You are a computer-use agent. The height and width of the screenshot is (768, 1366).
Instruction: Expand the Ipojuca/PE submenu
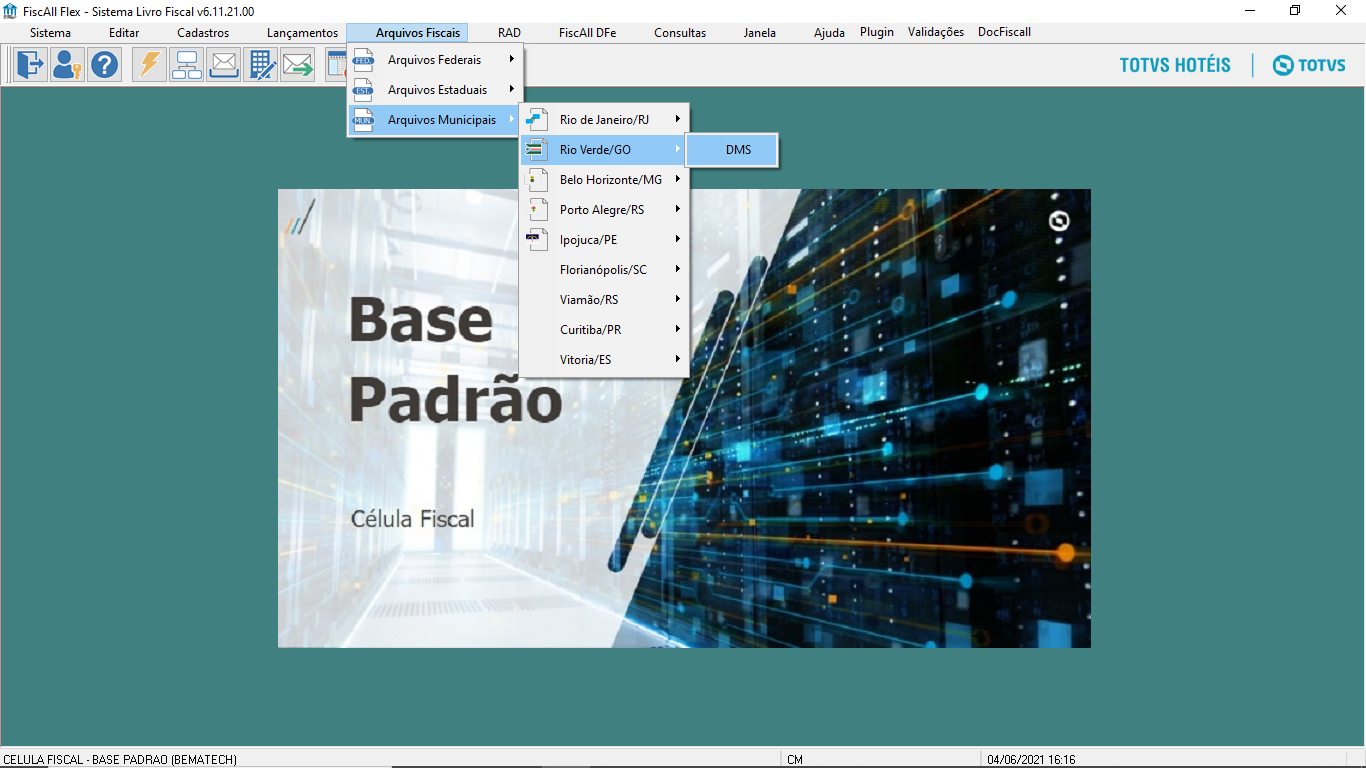coord(604,240)
